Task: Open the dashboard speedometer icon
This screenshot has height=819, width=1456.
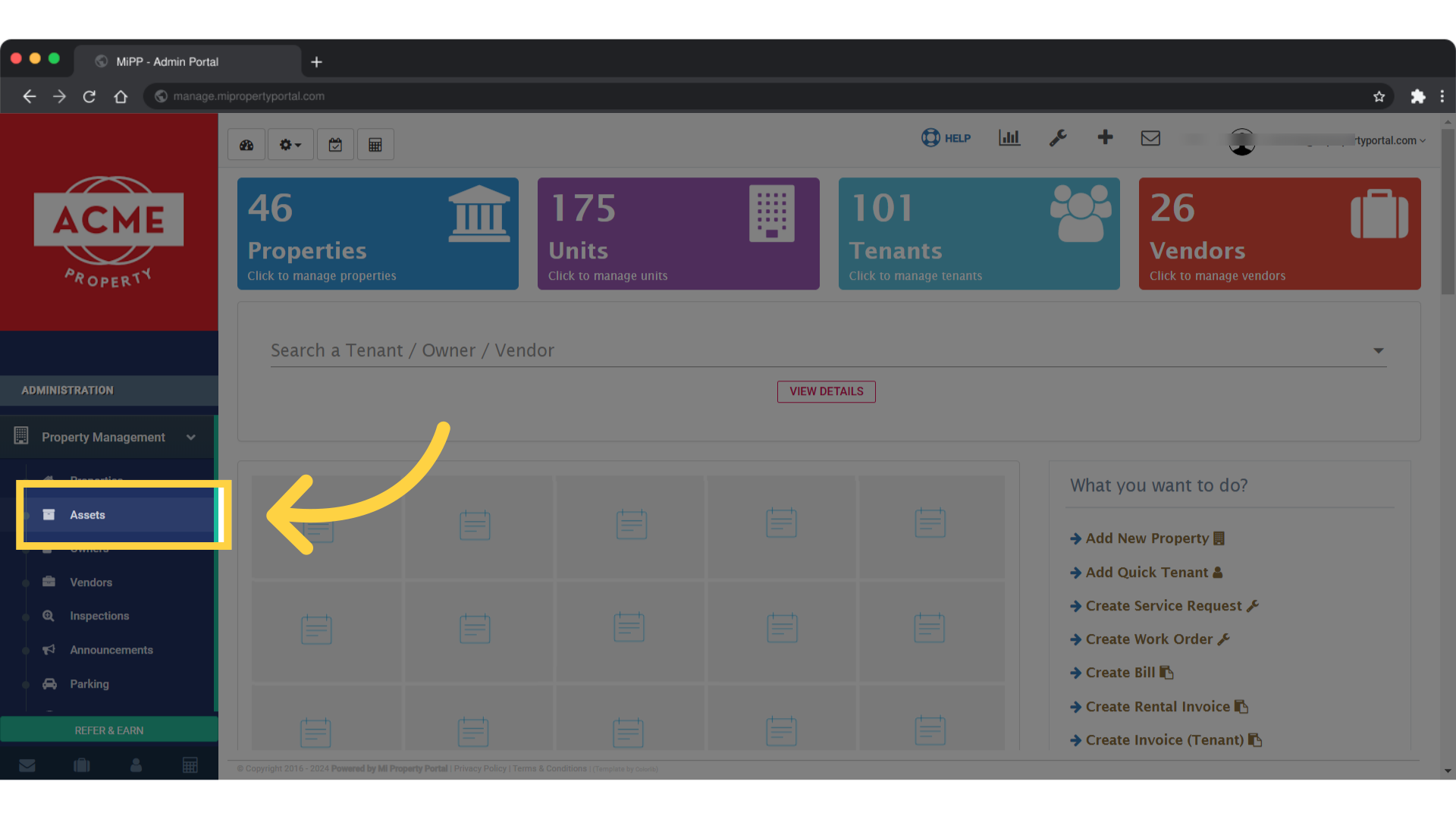Action: coord(246,143)
